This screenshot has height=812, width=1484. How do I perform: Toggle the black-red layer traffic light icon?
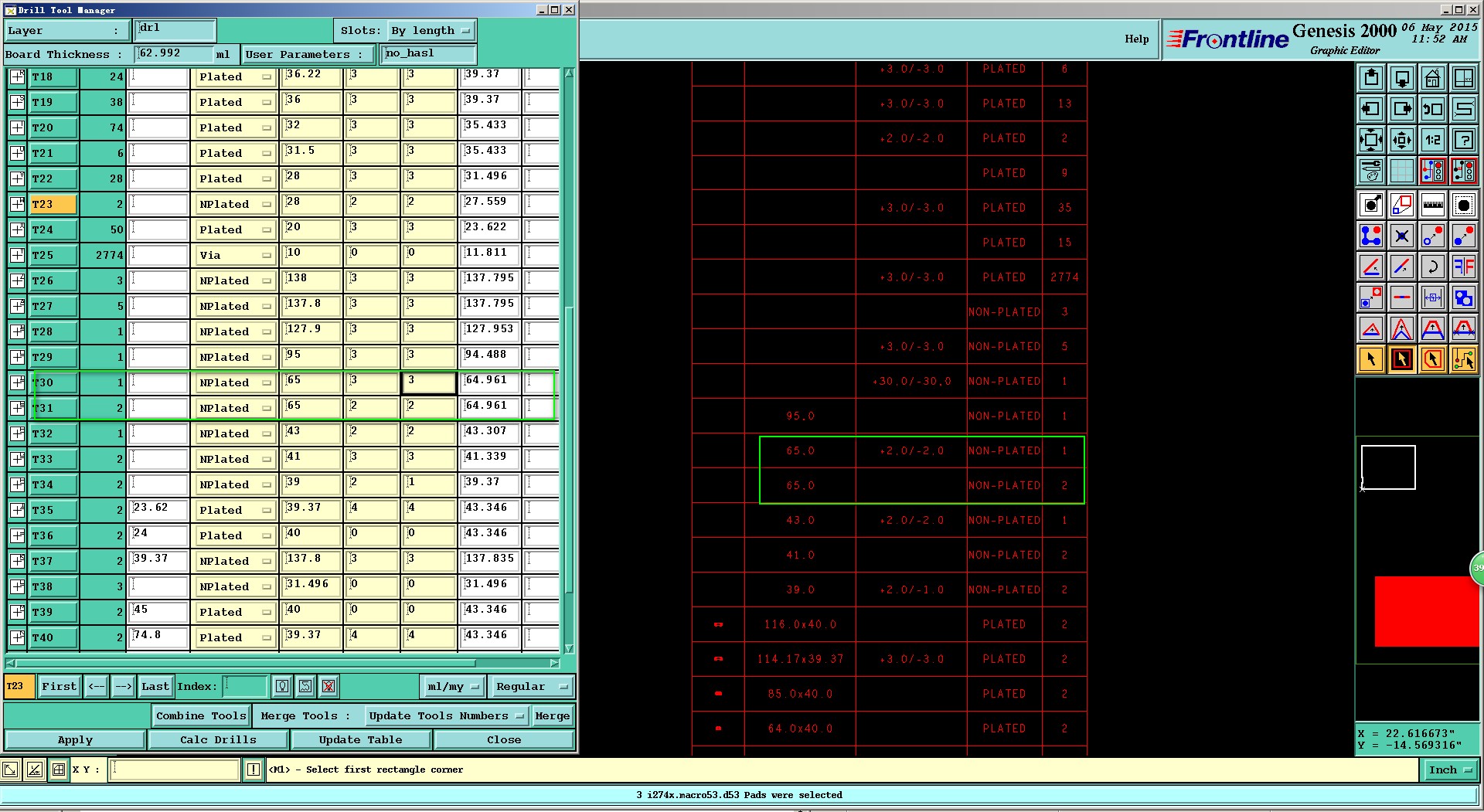coord(1464,171)
